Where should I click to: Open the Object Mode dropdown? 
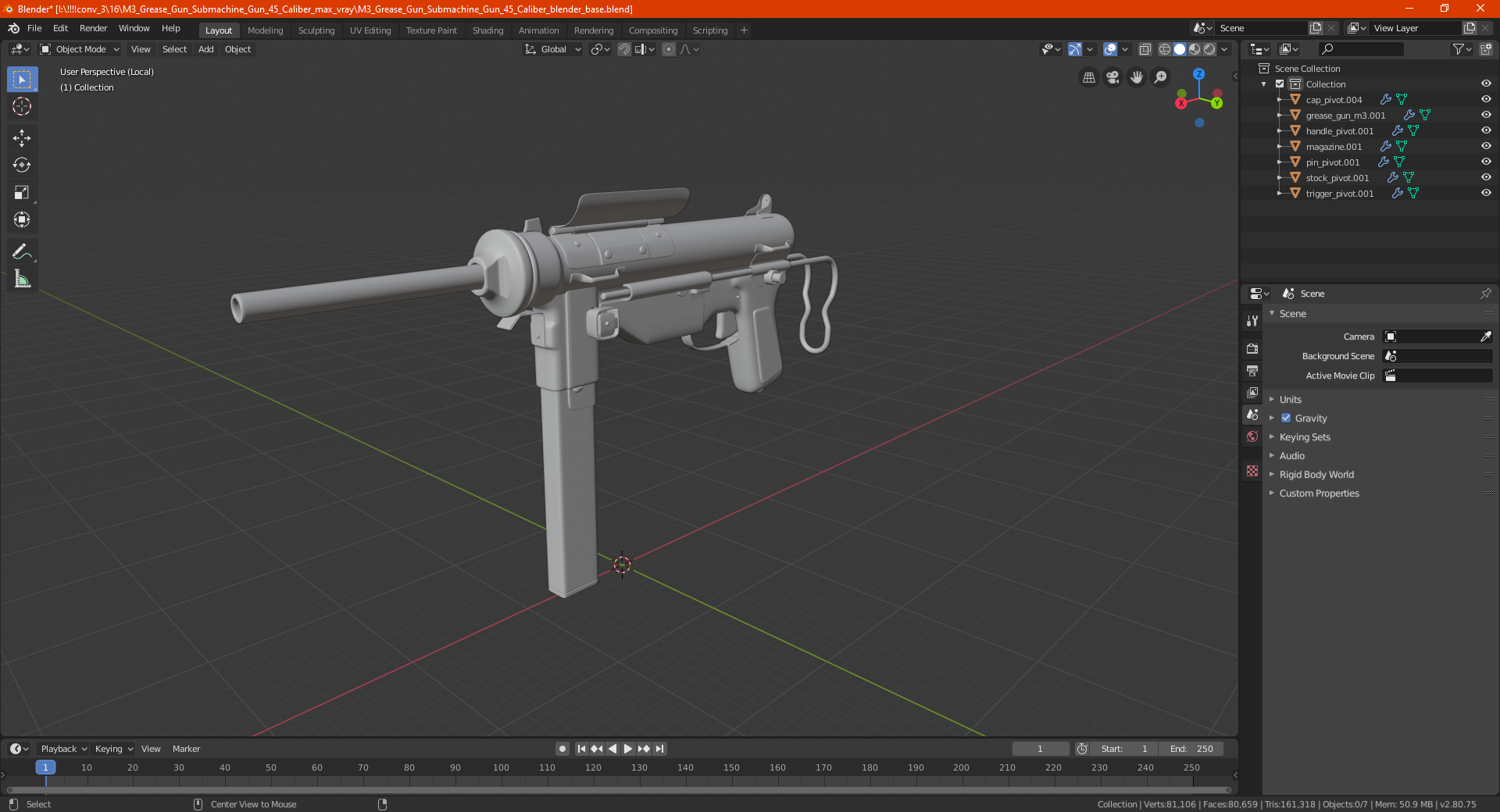pos(80,49)
